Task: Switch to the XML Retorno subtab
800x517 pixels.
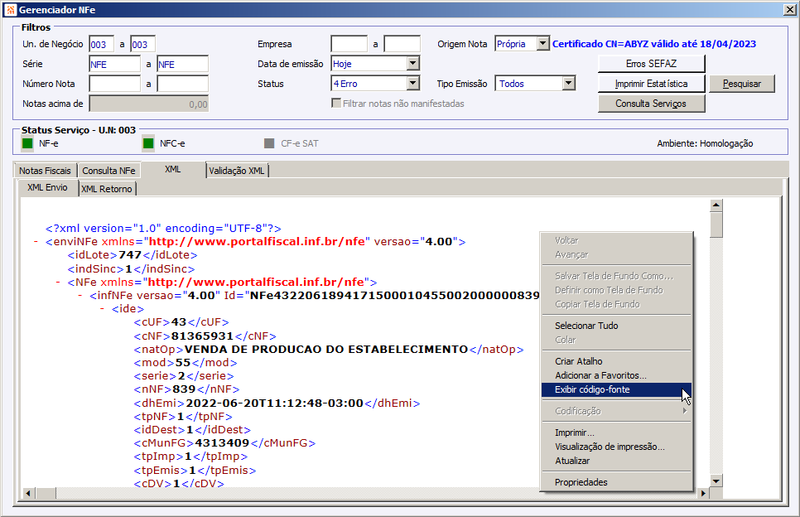Action: click(x=107, y=189)
